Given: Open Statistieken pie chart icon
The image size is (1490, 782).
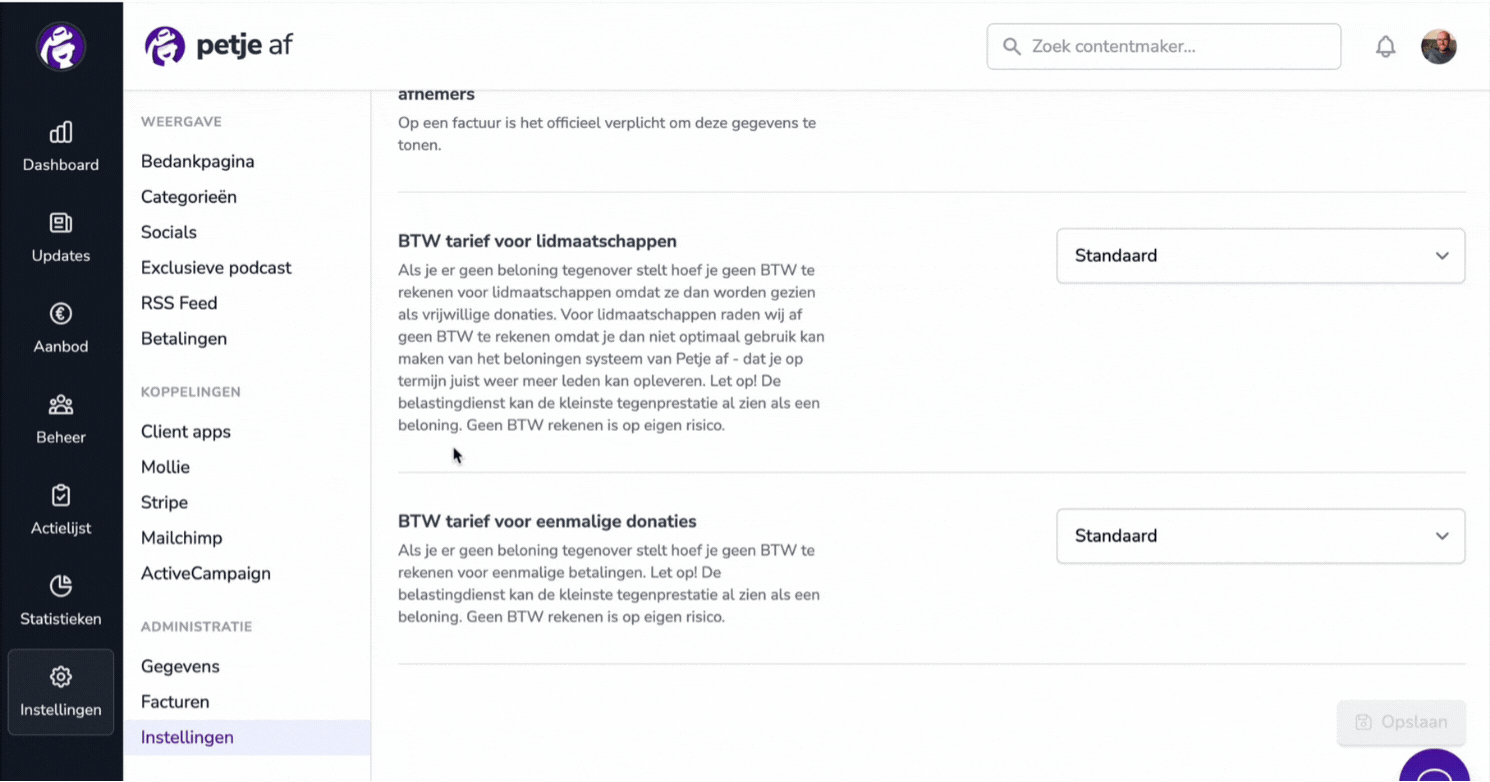Looking at the screenshot, I should tap(61, 586).
